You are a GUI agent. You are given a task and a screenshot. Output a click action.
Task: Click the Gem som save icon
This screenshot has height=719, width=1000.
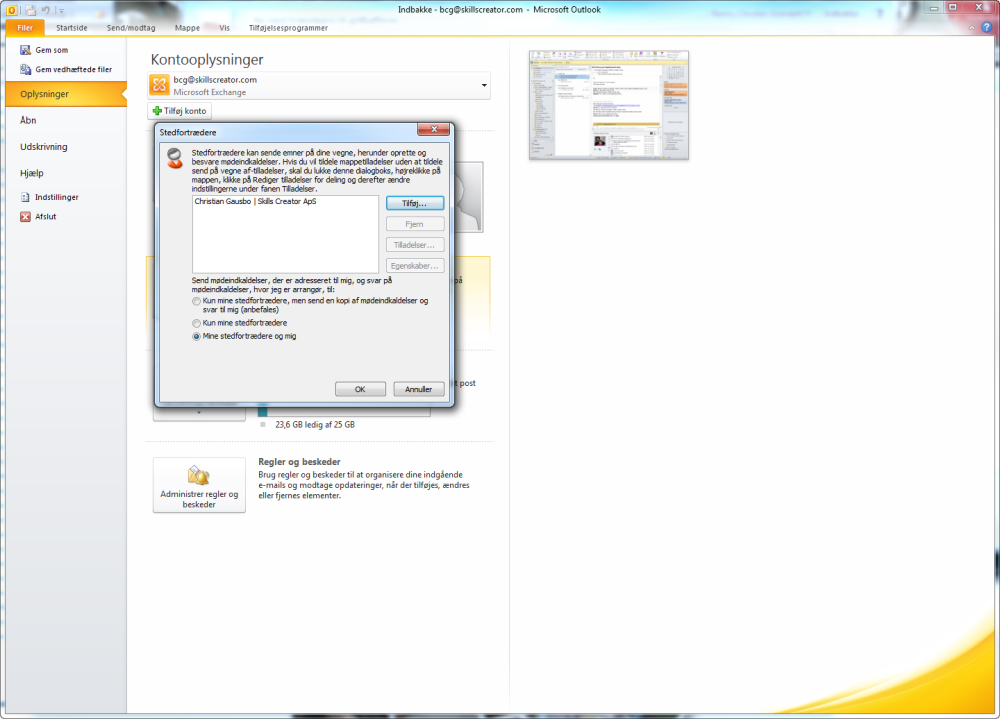[26, 50]
